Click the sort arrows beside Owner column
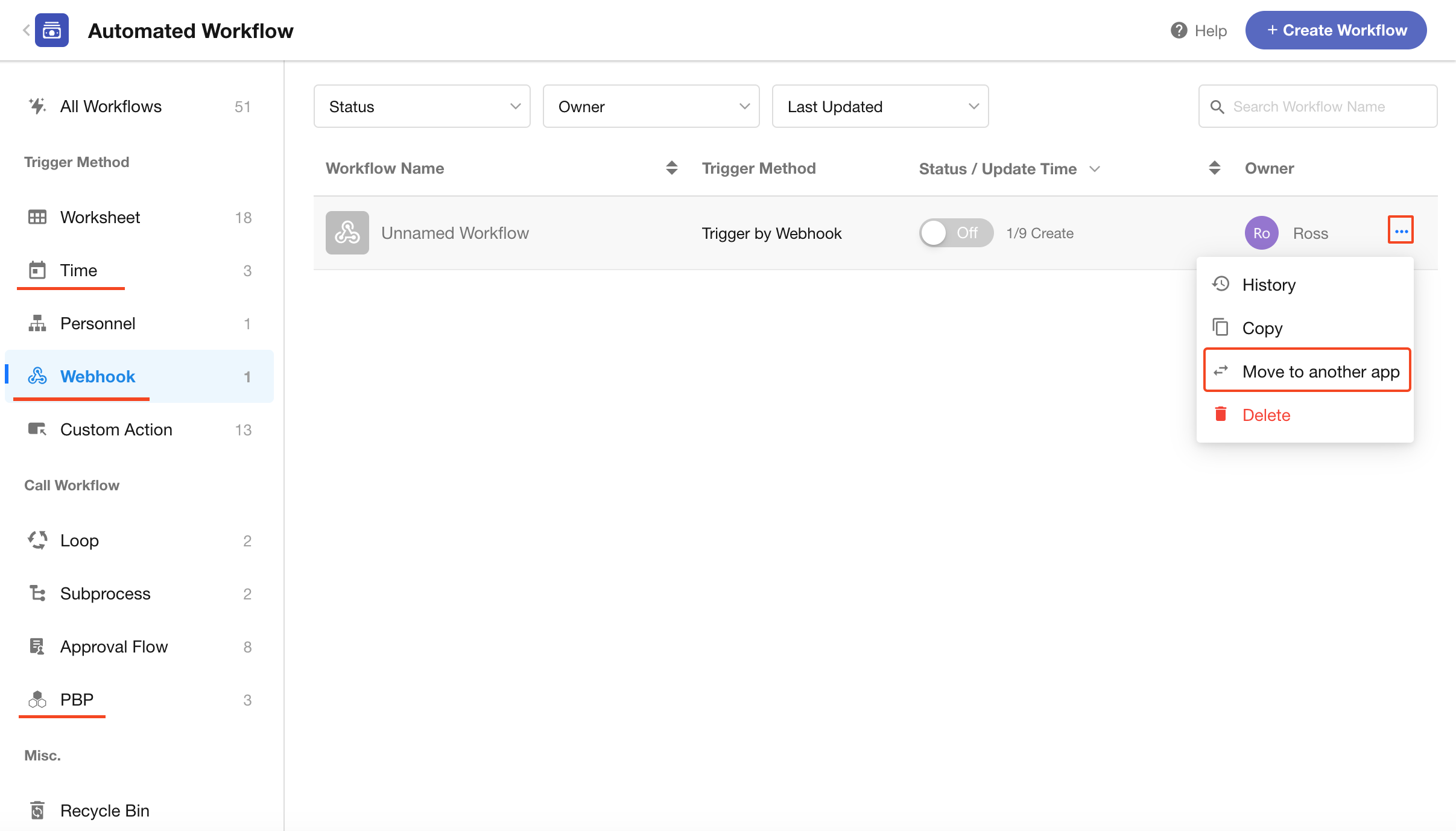Image resolution: width=1456 pixels, height=831 pixels. click(1214, 168)
